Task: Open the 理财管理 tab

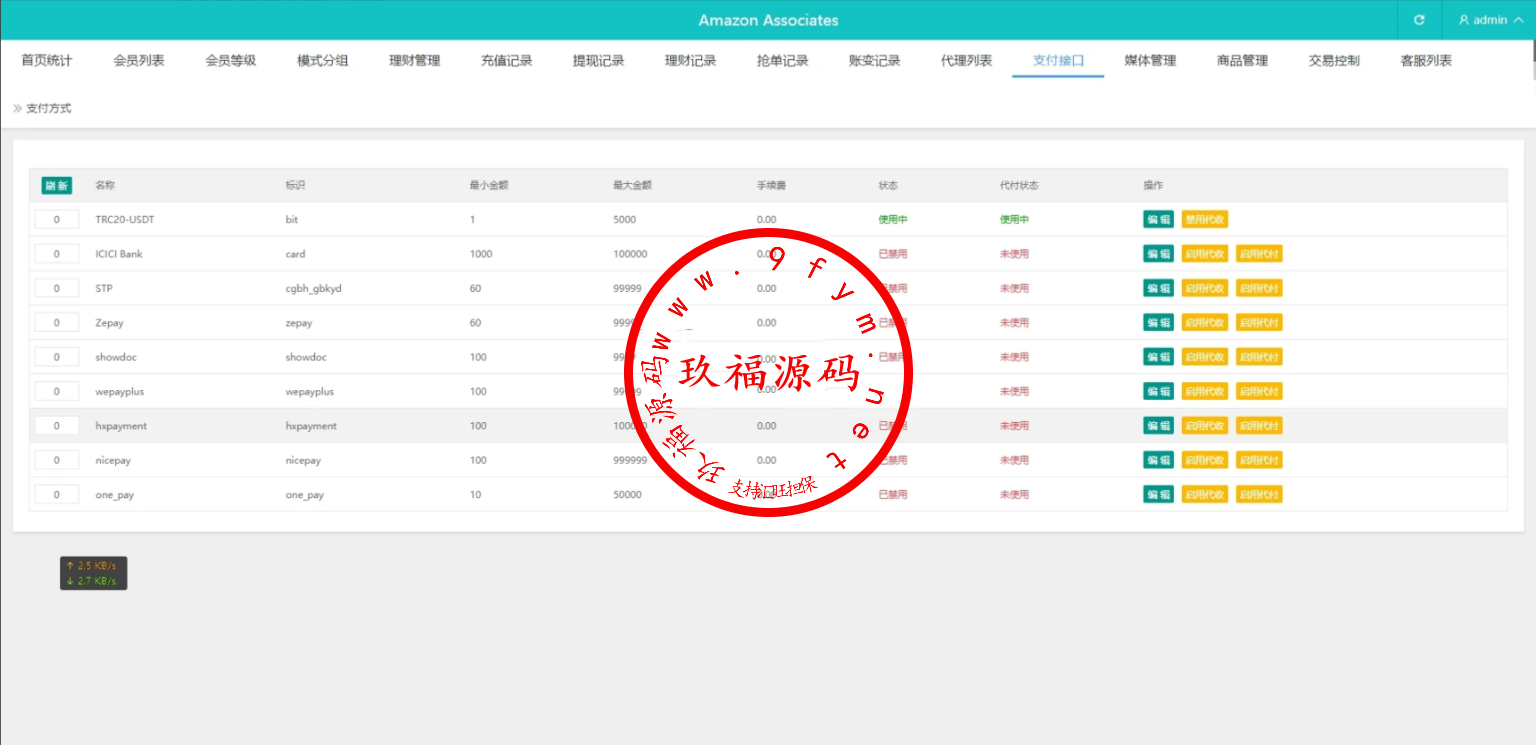Action: [x=415, y=61]
